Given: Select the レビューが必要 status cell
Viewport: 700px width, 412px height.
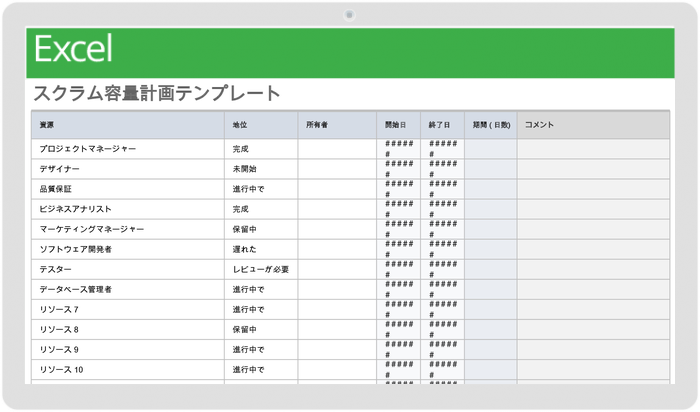Looking at the screenshot, I should 261,269.
